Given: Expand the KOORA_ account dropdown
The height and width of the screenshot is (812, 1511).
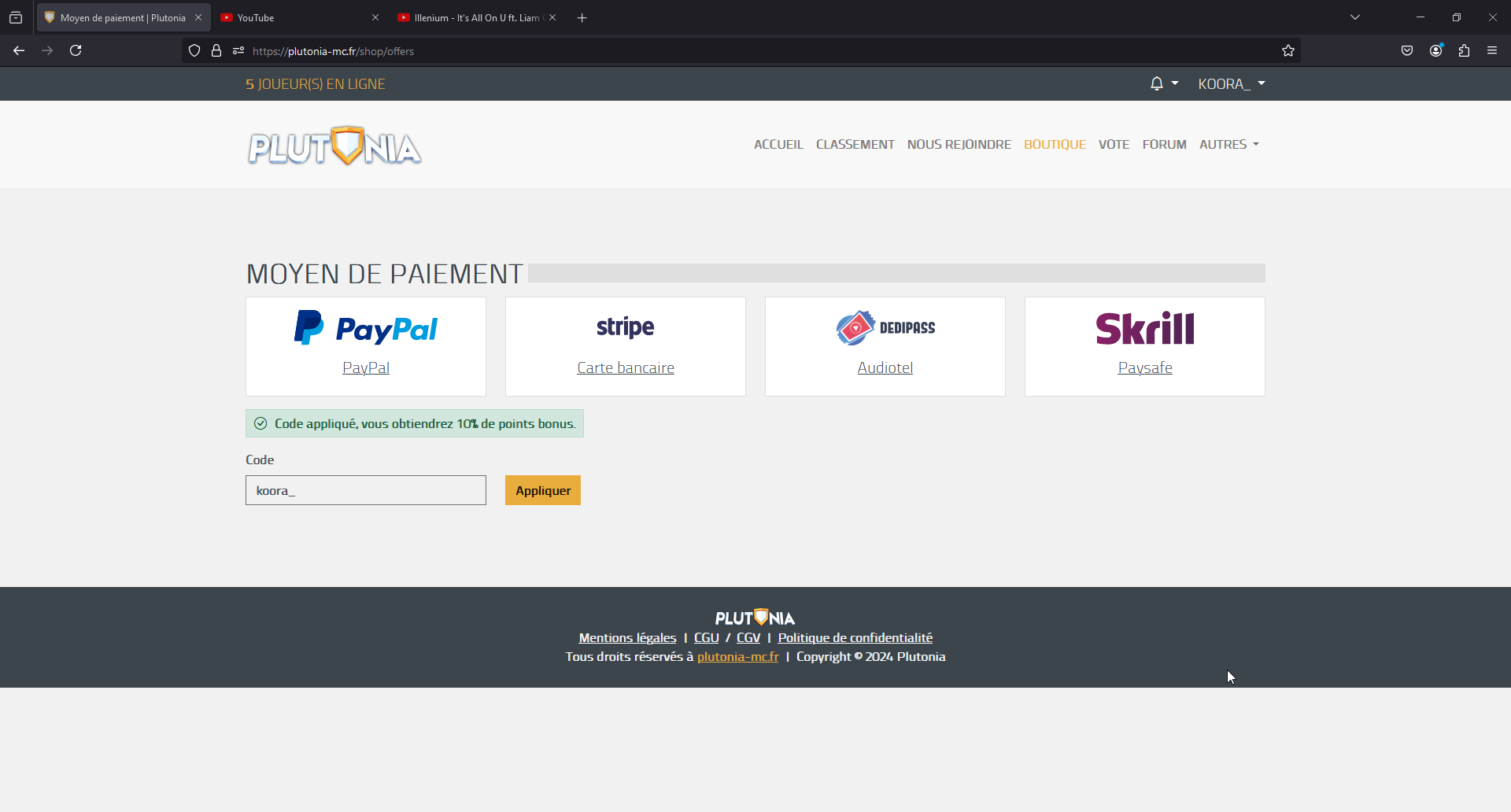Looking at the screenshot, I should pos(1232,83).
